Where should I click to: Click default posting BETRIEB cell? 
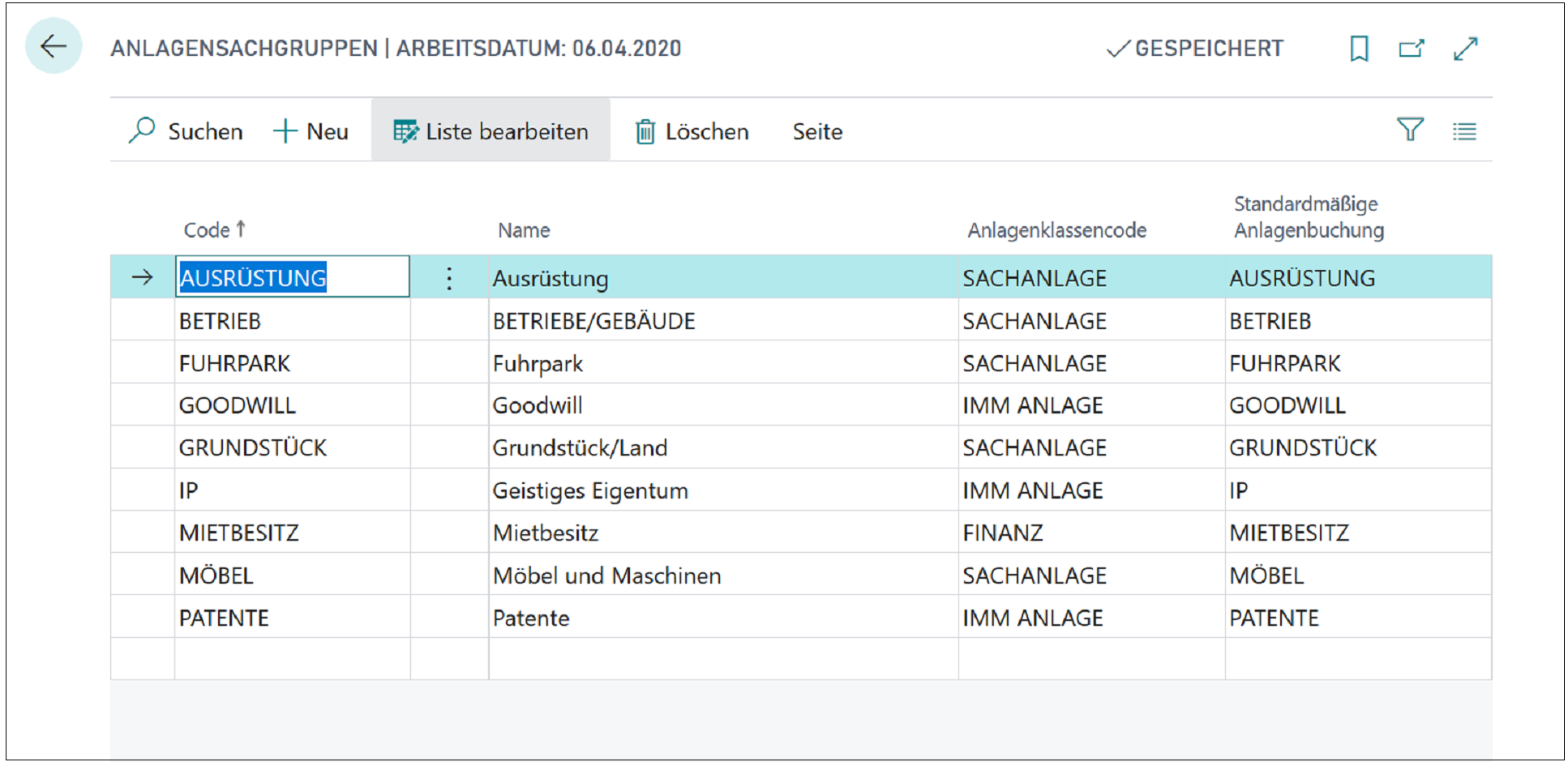1358,320
